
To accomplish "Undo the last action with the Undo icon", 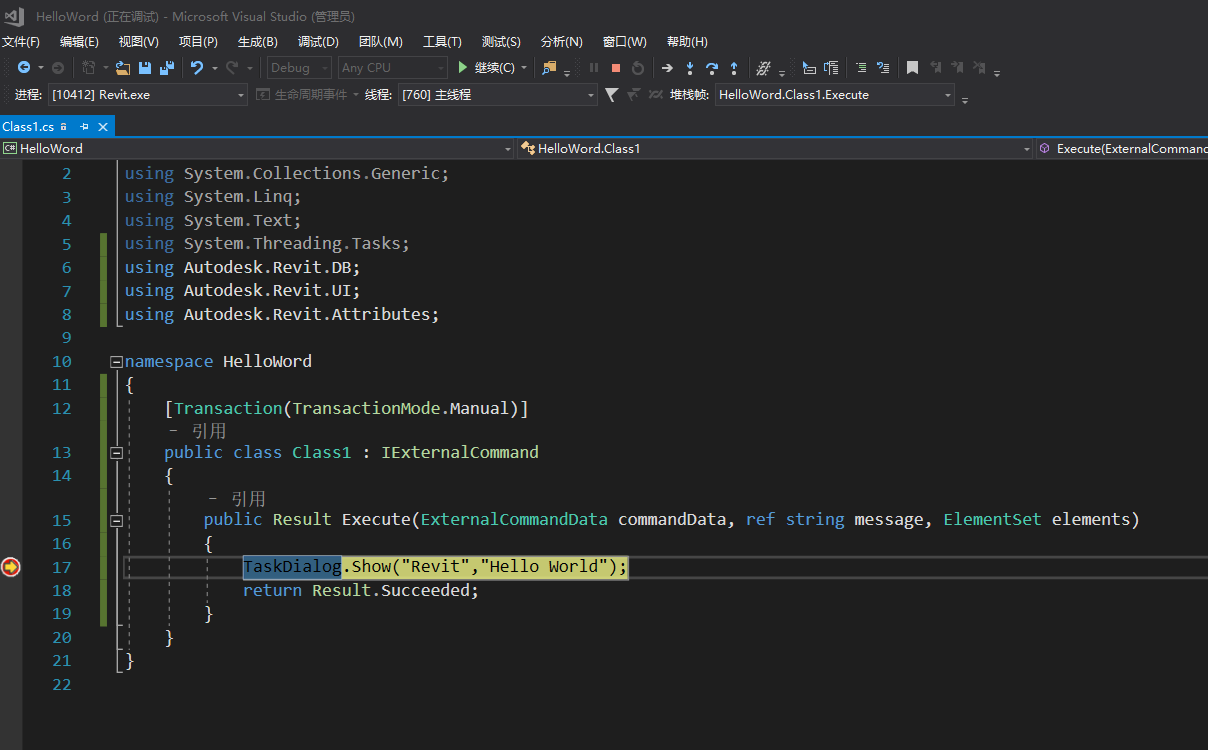I will click(197, 68).
